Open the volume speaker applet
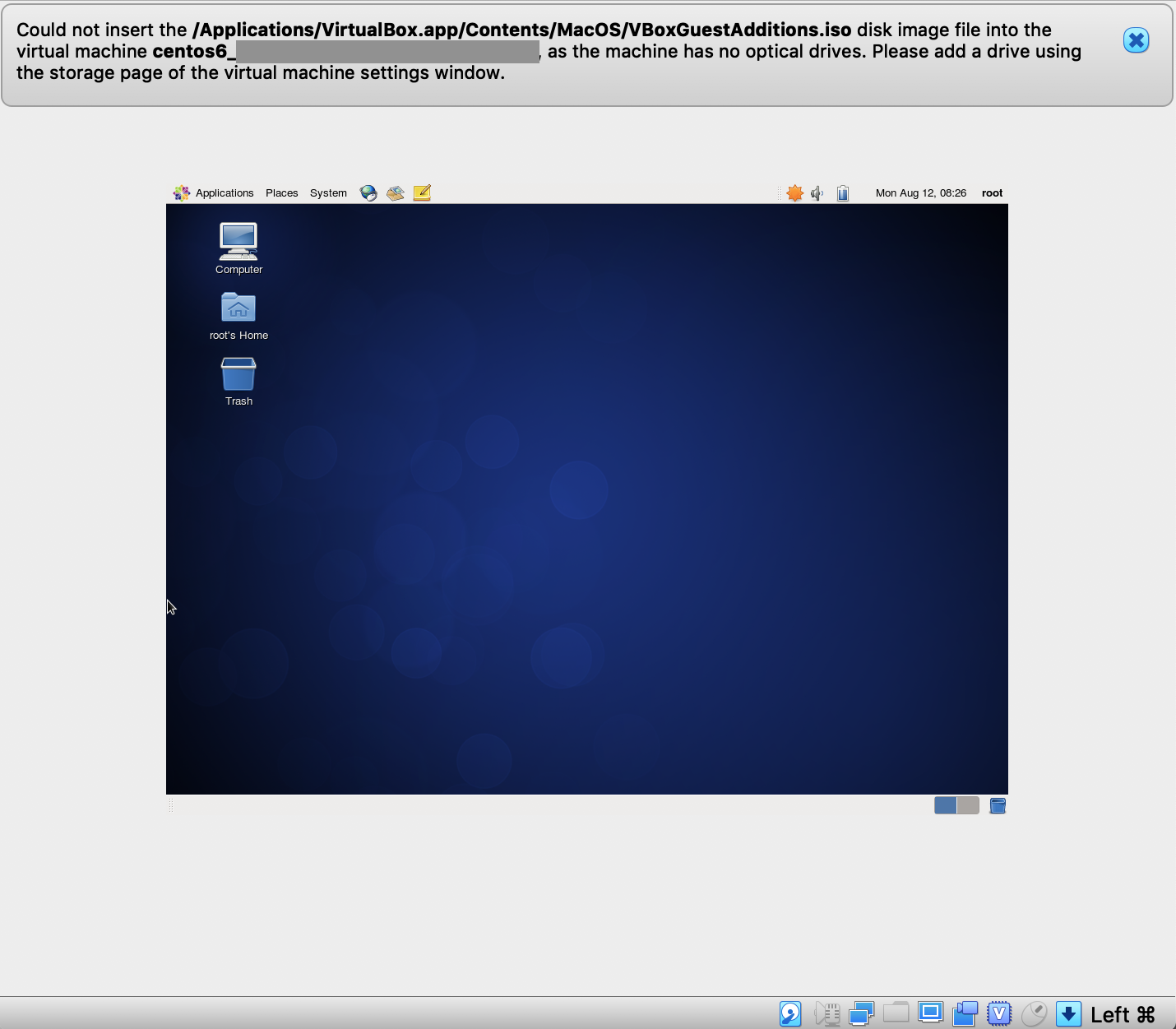Screen dimensions: 1176x1029 click(817, 193)
